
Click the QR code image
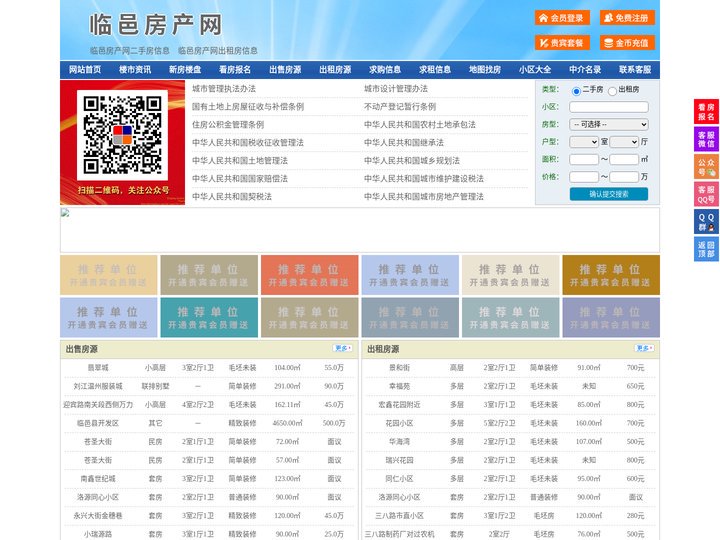(x=122, y=135)
